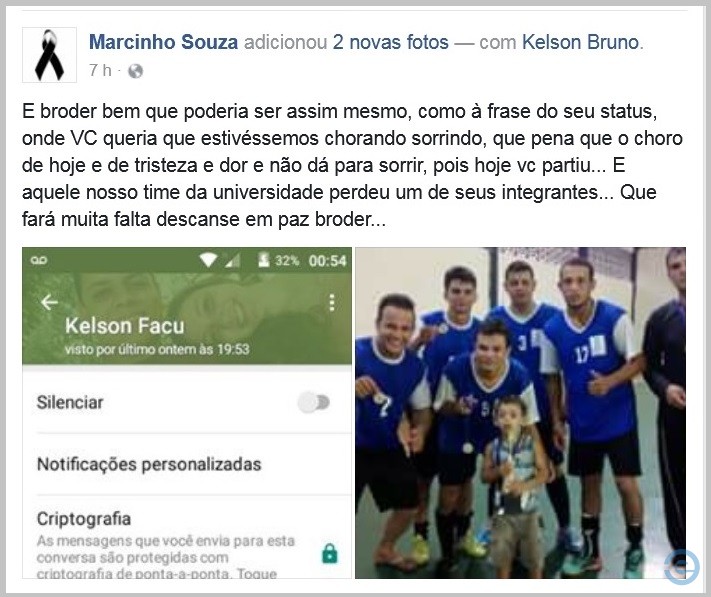
Task: Click the Kelson Facu contact name
Action: coord(125,326)
